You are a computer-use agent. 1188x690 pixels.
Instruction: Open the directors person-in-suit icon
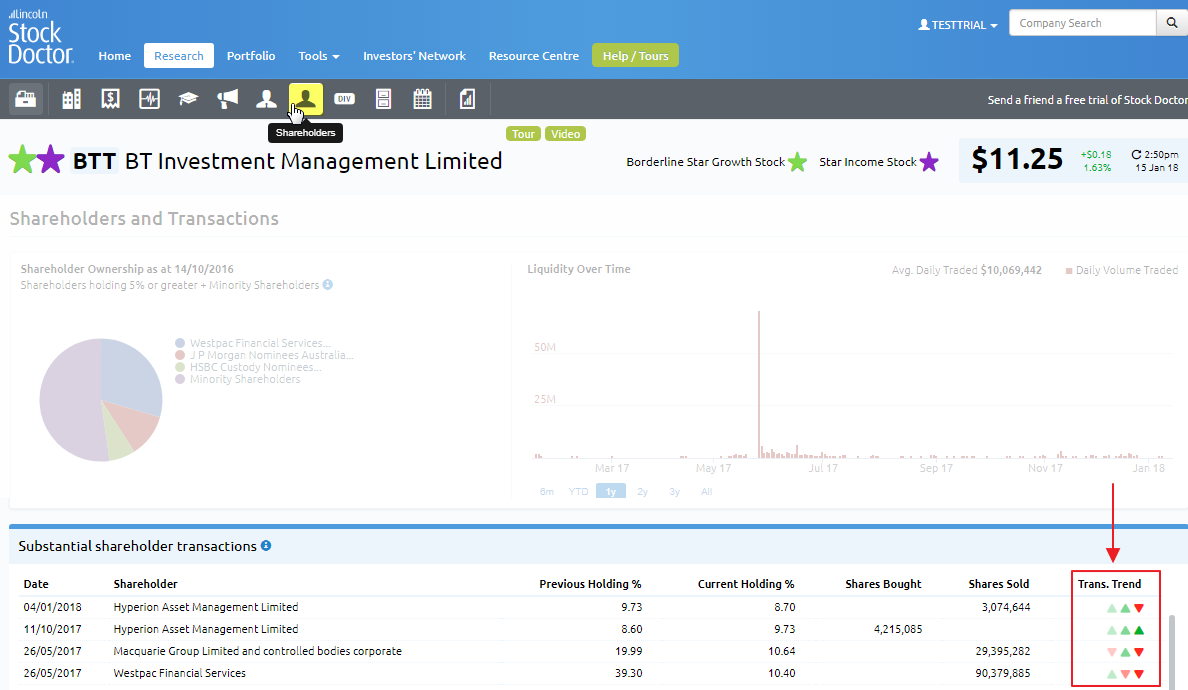tap(266, 99)
